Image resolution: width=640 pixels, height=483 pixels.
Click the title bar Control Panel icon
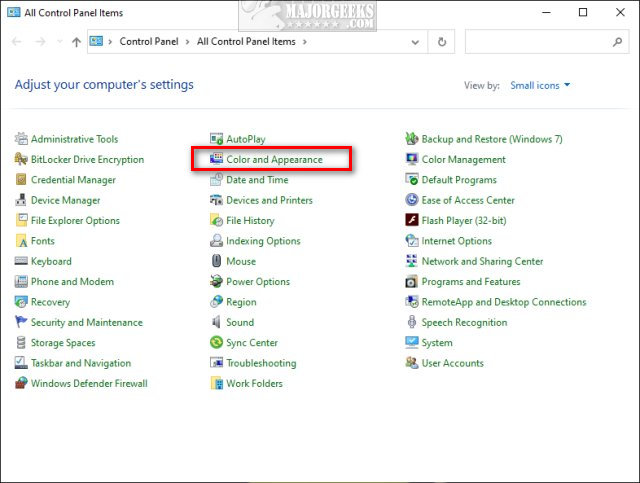(13, 12)
